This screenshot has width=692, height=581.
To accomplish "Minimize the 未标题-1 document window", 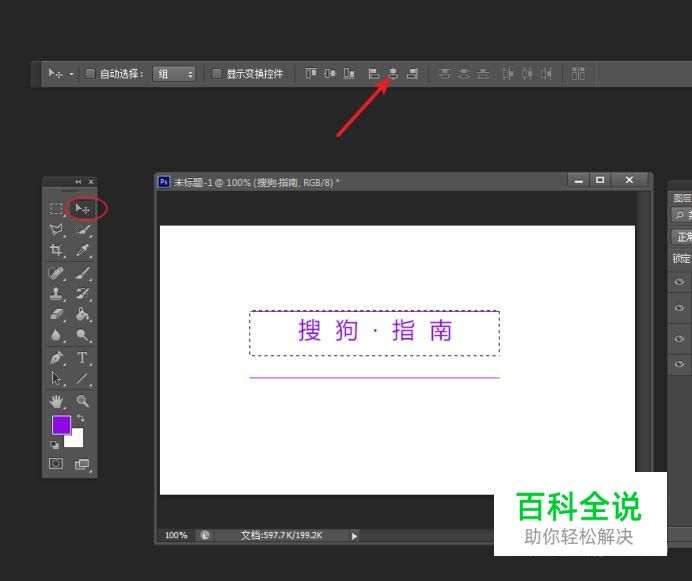I will pos(579,180).
